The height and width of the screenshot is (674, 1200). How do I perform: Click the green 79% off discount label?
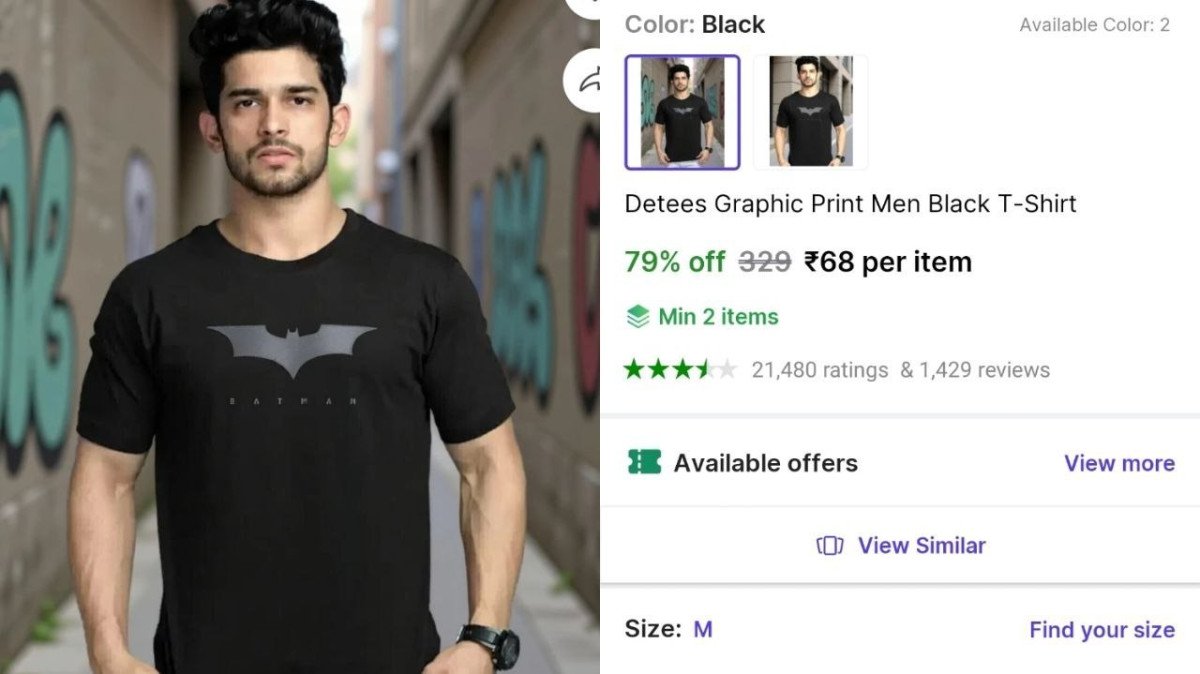coord(675,262)
